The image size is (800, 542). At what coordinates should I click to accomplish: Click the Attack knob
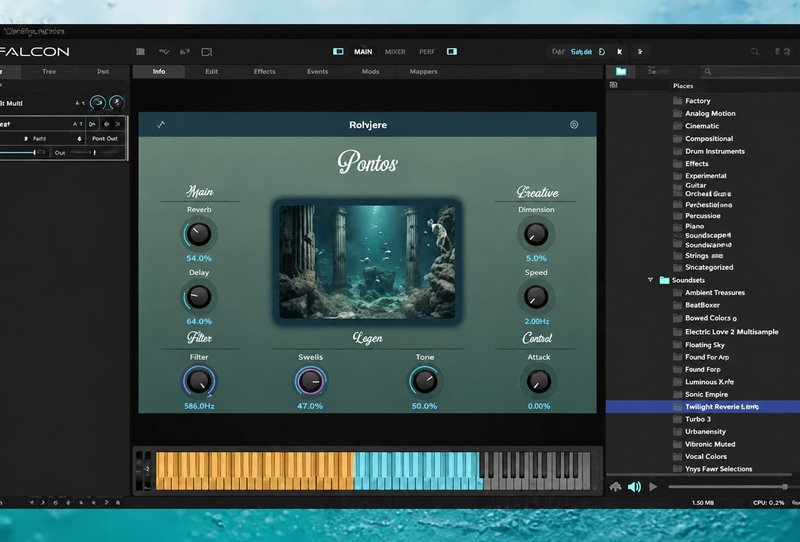click(538, 381)
